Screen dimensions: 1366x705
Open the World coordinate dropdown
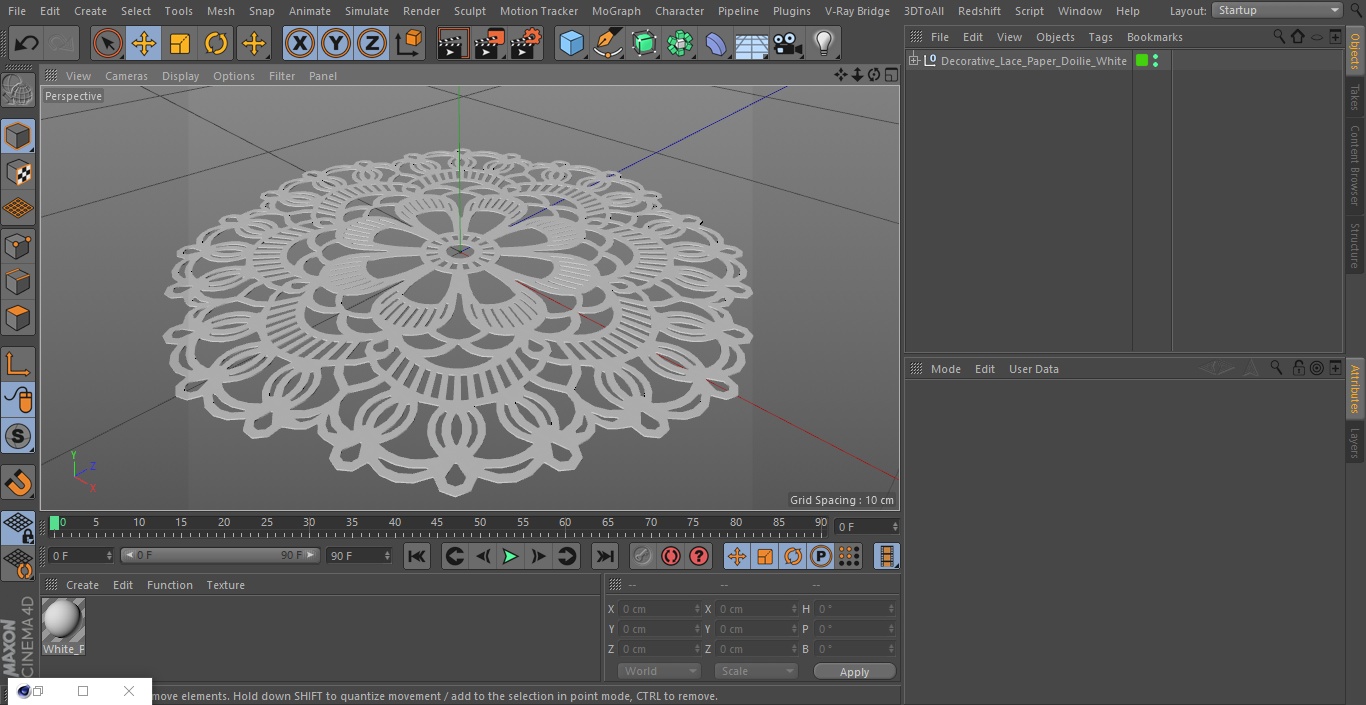(x=659, y=671)
